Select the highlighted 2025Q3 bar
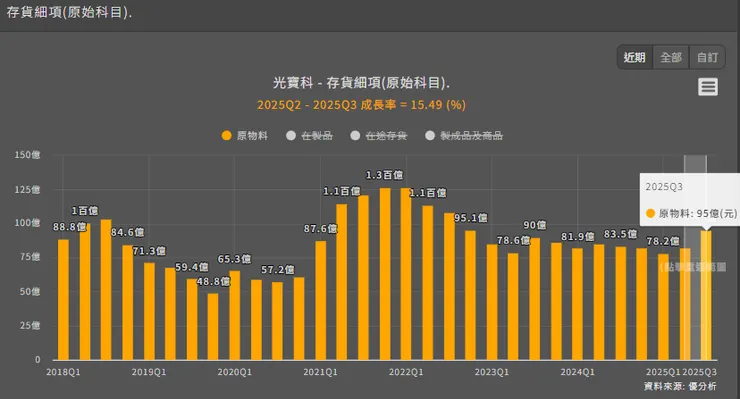The height and width of the screenshot is (399, 740). [x=706, y=295]
